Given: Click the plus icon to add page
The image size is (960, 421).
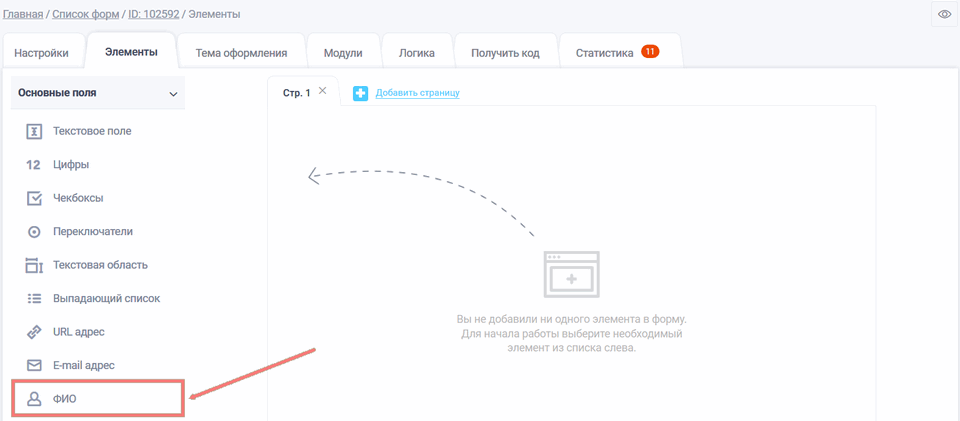Looking at the screenshot, I should [x=360, y=93].
